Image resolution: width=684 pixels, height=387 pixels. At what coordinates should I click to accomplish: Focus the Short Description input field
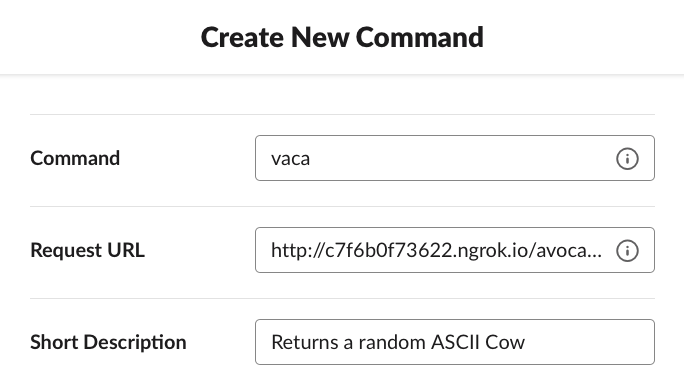(x=455, y=342)
